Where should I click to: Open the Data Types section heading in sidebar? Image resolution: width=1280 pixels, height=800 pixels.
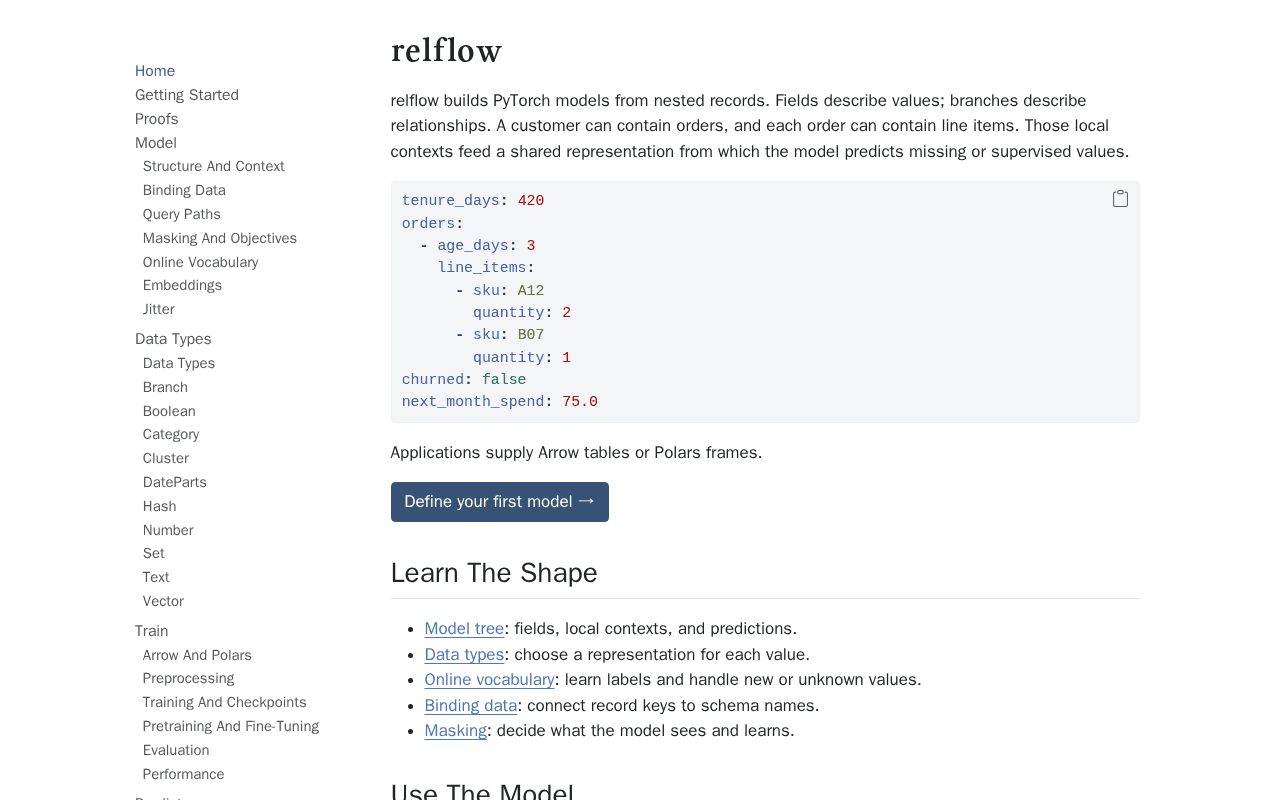(173, 339)
